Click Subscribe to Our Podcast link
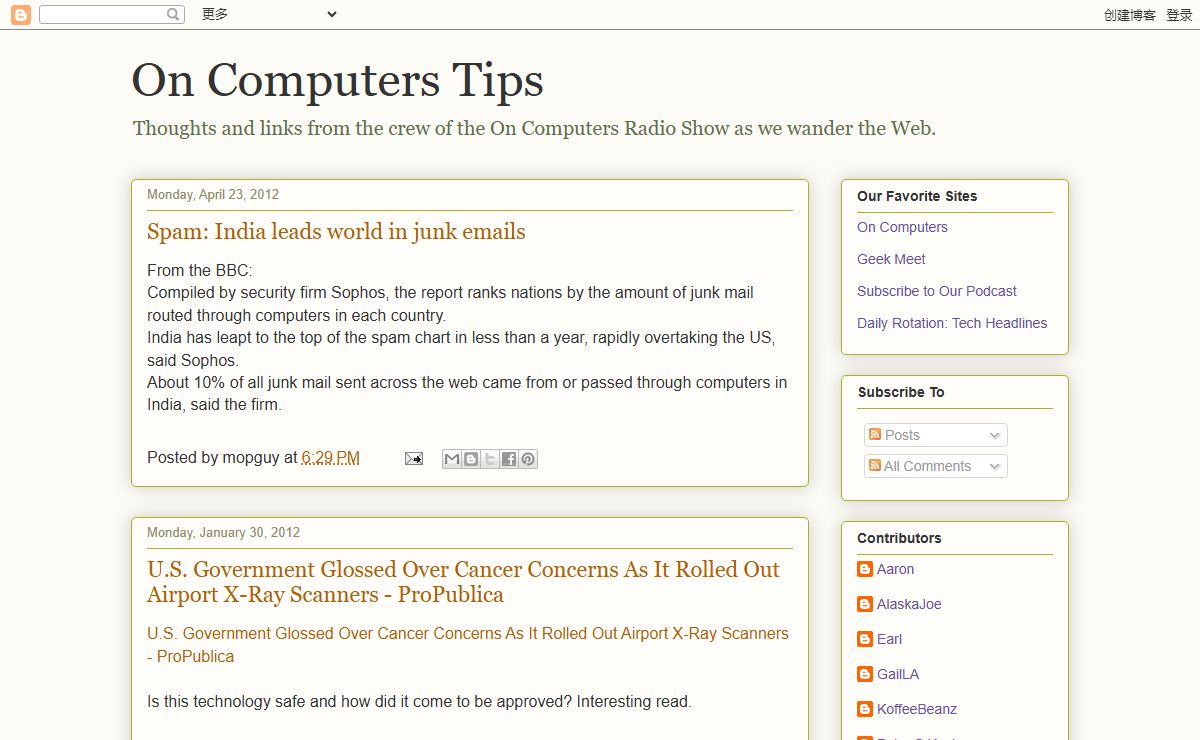Image resolution: width=1200 pixels, height=740 pixels. [937, 291]
